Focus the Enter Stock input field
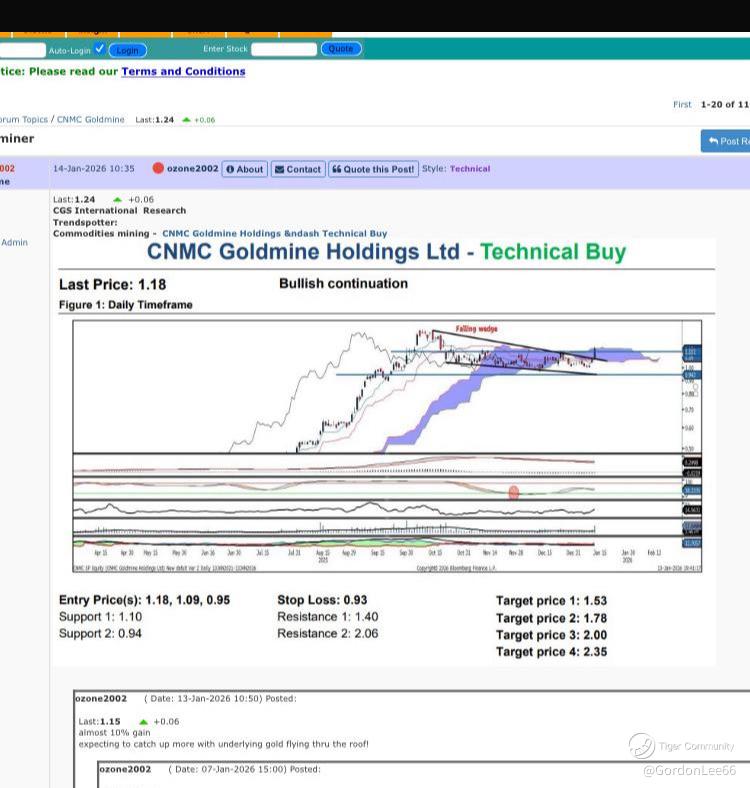Image resolution: width=750 pixels, height=788 pixels. tap(284, 49)
